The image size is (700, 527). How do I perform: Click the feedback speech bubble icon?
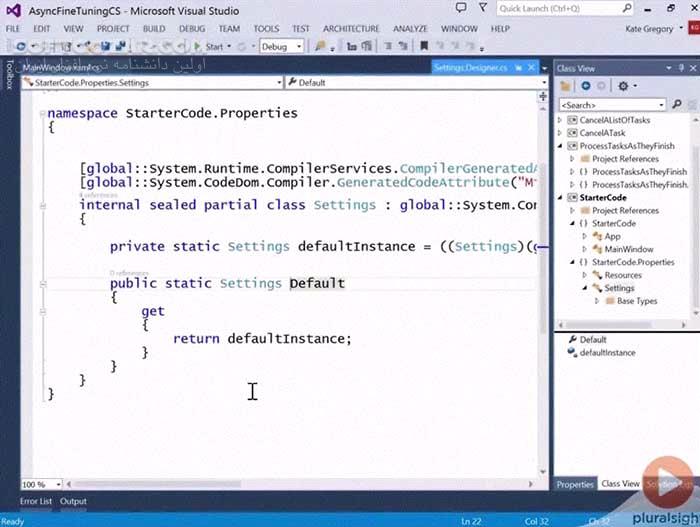(x=461, y=8)
